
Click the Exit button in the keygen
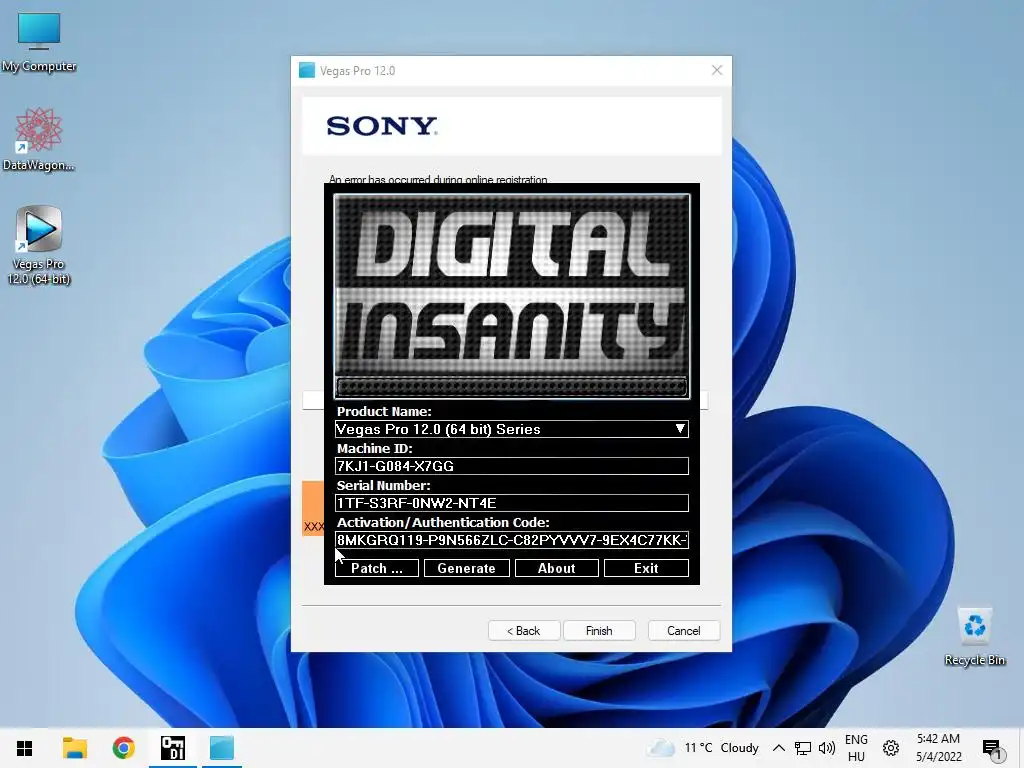pos(646,568)
